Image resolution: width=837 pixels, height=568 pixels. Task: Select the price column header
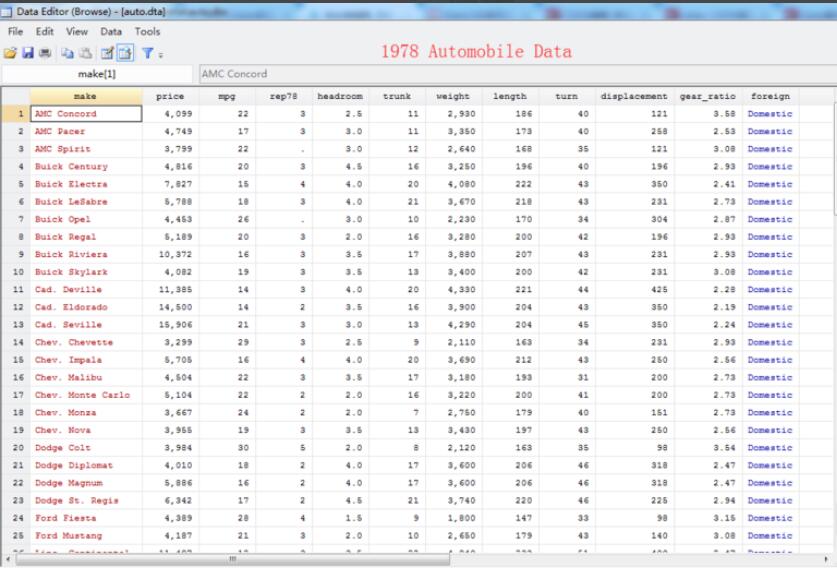[x=170, y=96]
